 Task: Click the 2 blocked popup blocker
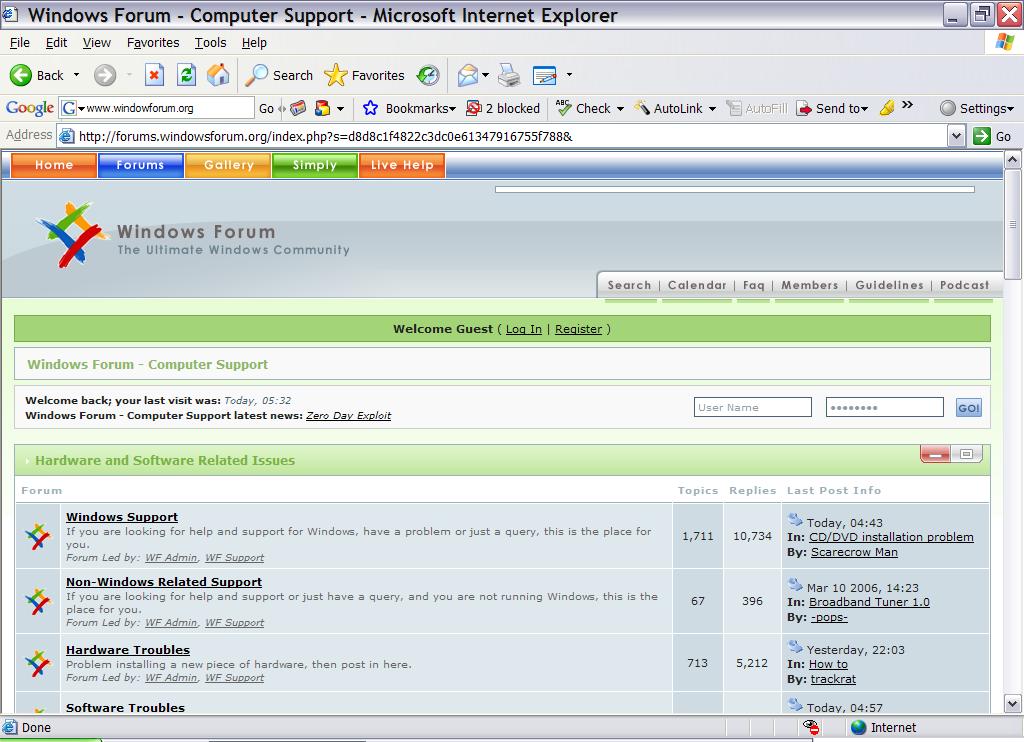point(503,108)
